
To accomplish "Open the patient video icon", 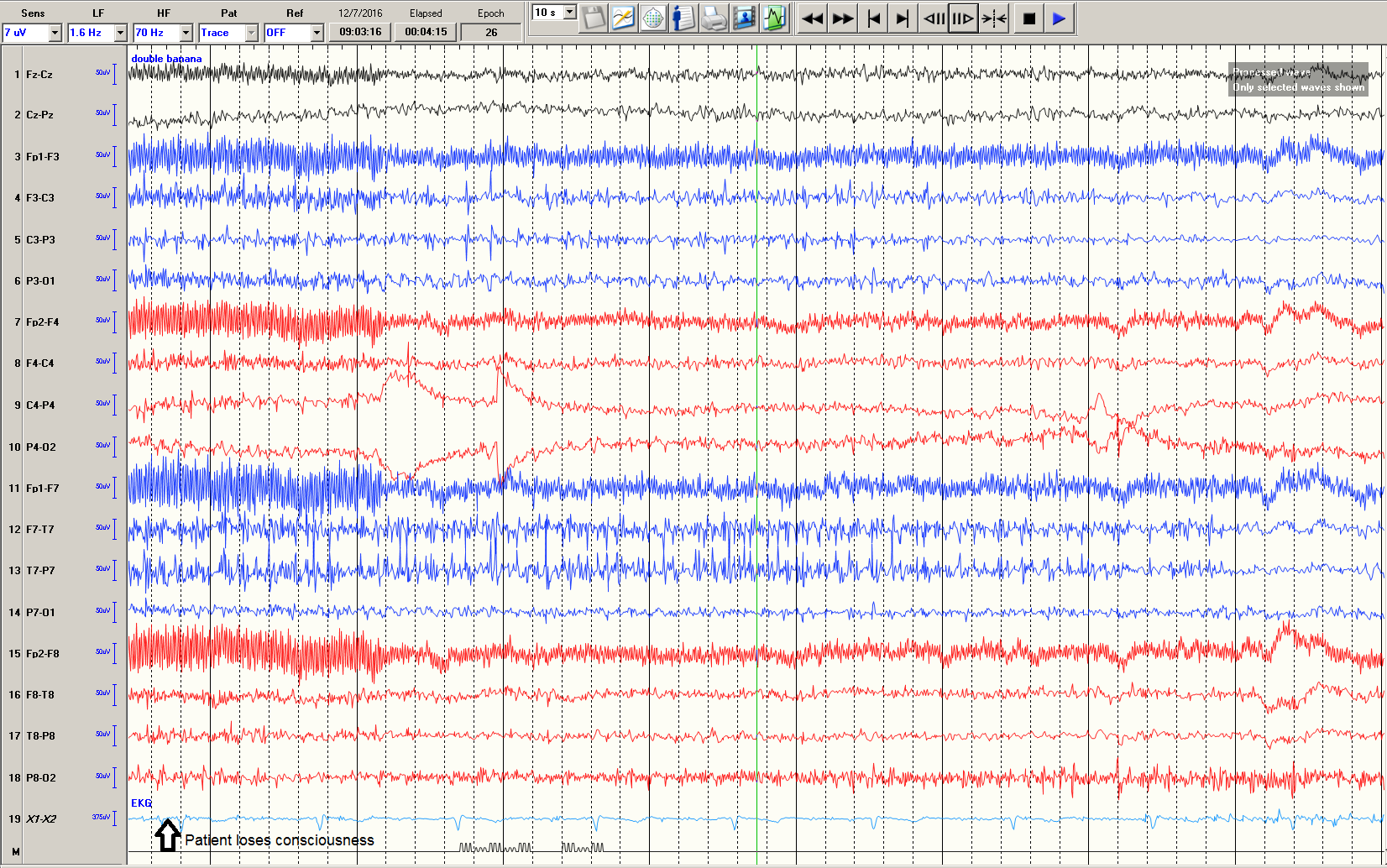I will coord(744,18).
